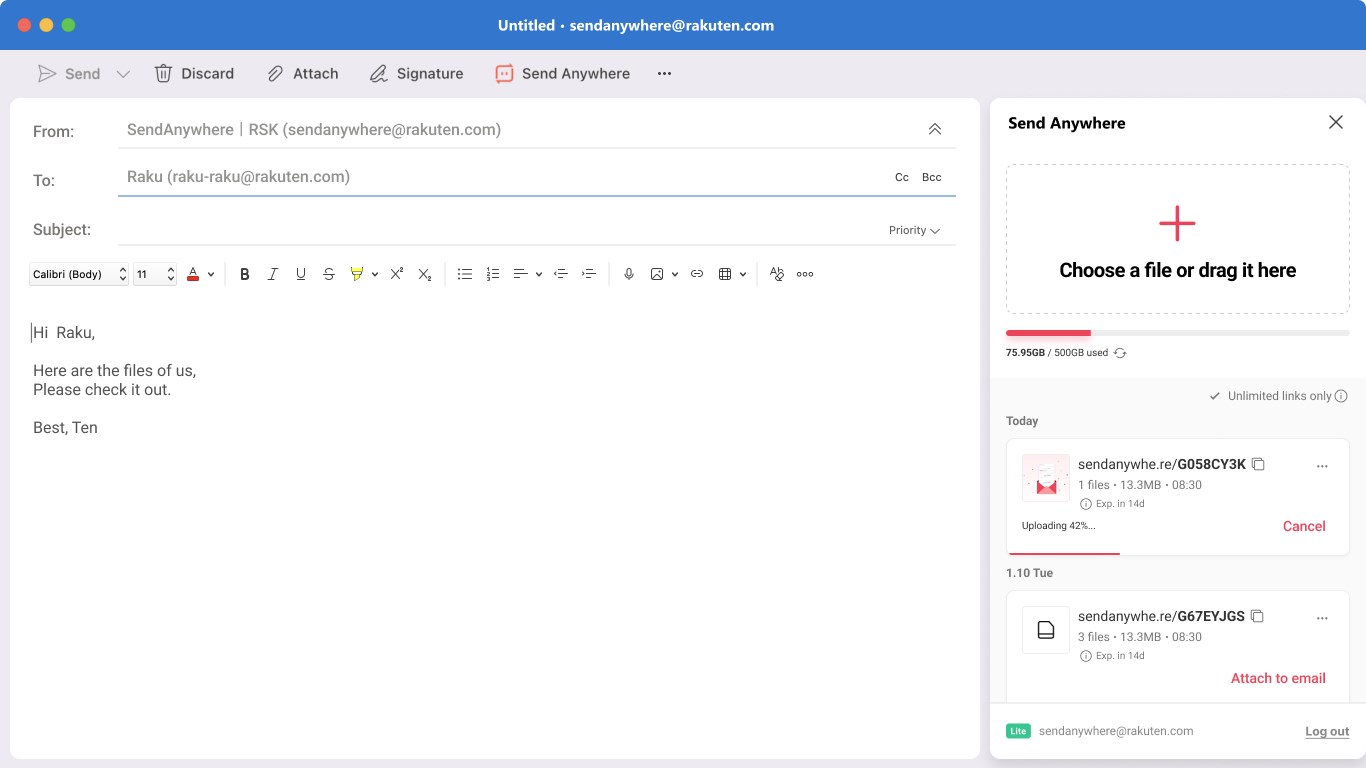Click the Lite plan badge
The height and width of the screenshot is (768, 1366).
click(x=1018, y=731)
